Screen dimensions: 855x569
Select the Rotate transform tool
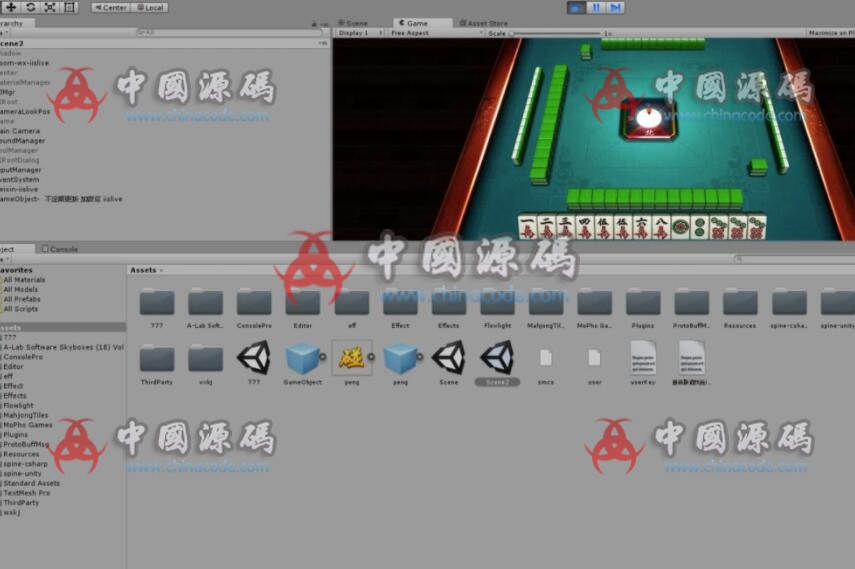[31, 7]
